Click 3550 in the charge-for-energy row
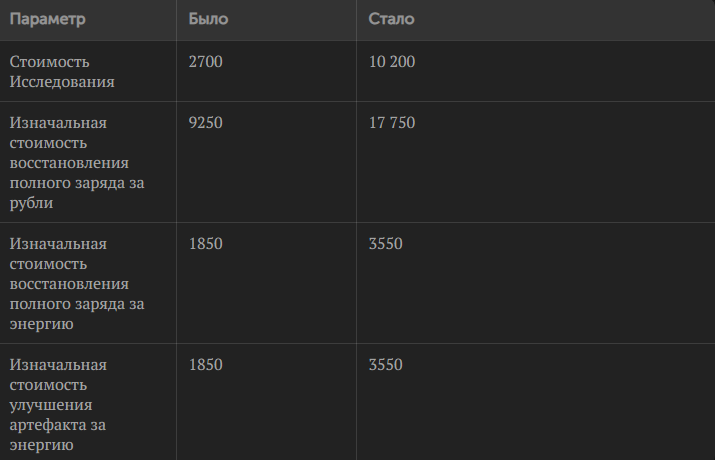715x460 pixels. click(x=385, y=244)
